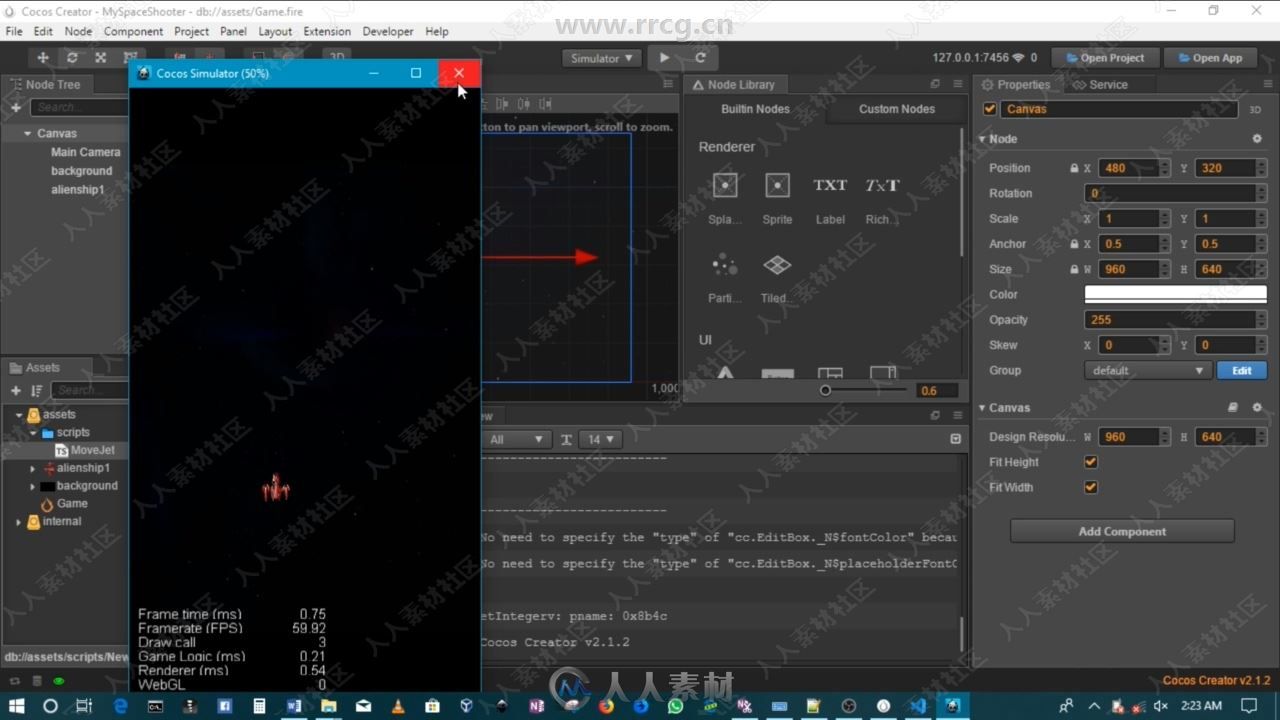
Task: Click the Add Component button
Action: pos(1122,531)
